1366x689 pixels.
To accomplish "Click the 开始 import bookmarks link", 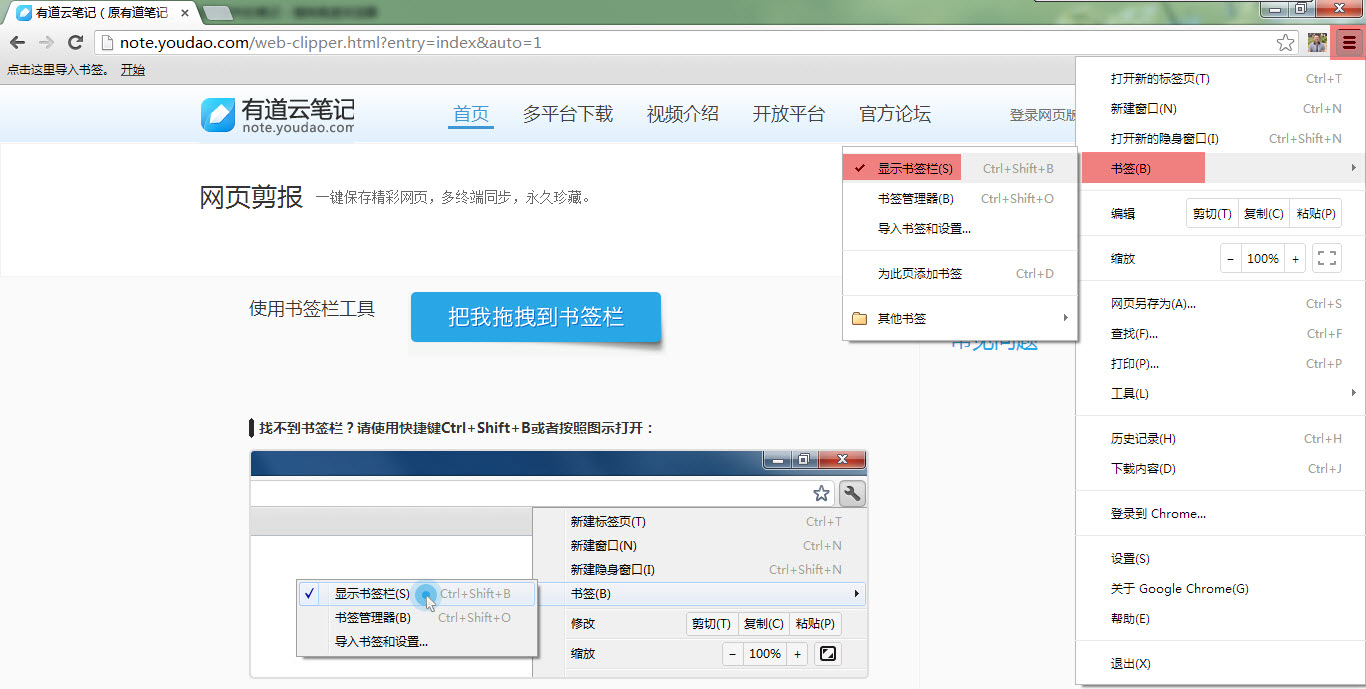I will coord(133,70).
